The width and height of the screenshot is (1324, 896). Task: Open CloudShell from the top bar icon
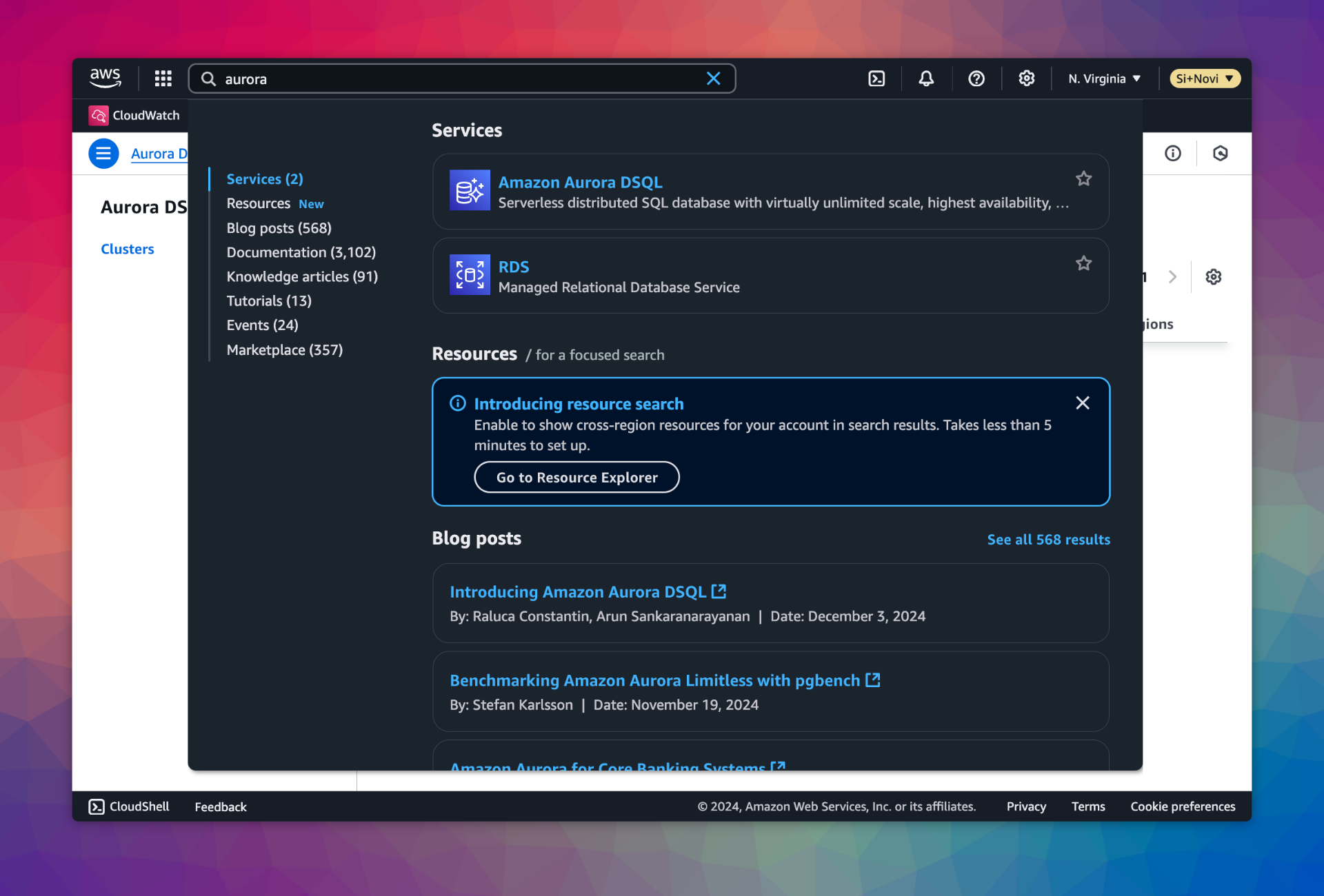(876, 79)
